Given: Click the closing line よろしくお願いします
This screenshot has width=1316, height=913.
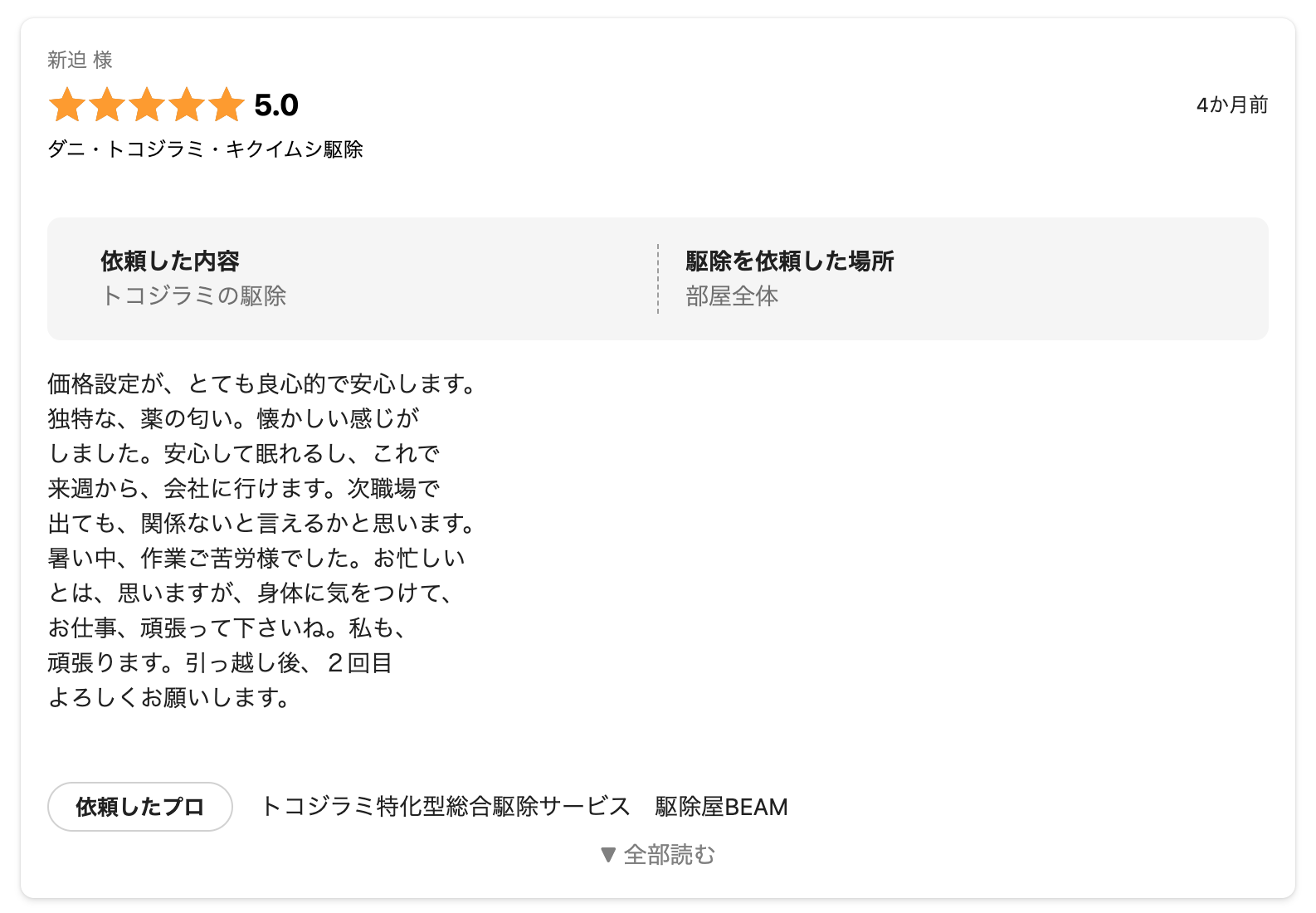Looking at the screenshot, I should (x=169, y=698).
